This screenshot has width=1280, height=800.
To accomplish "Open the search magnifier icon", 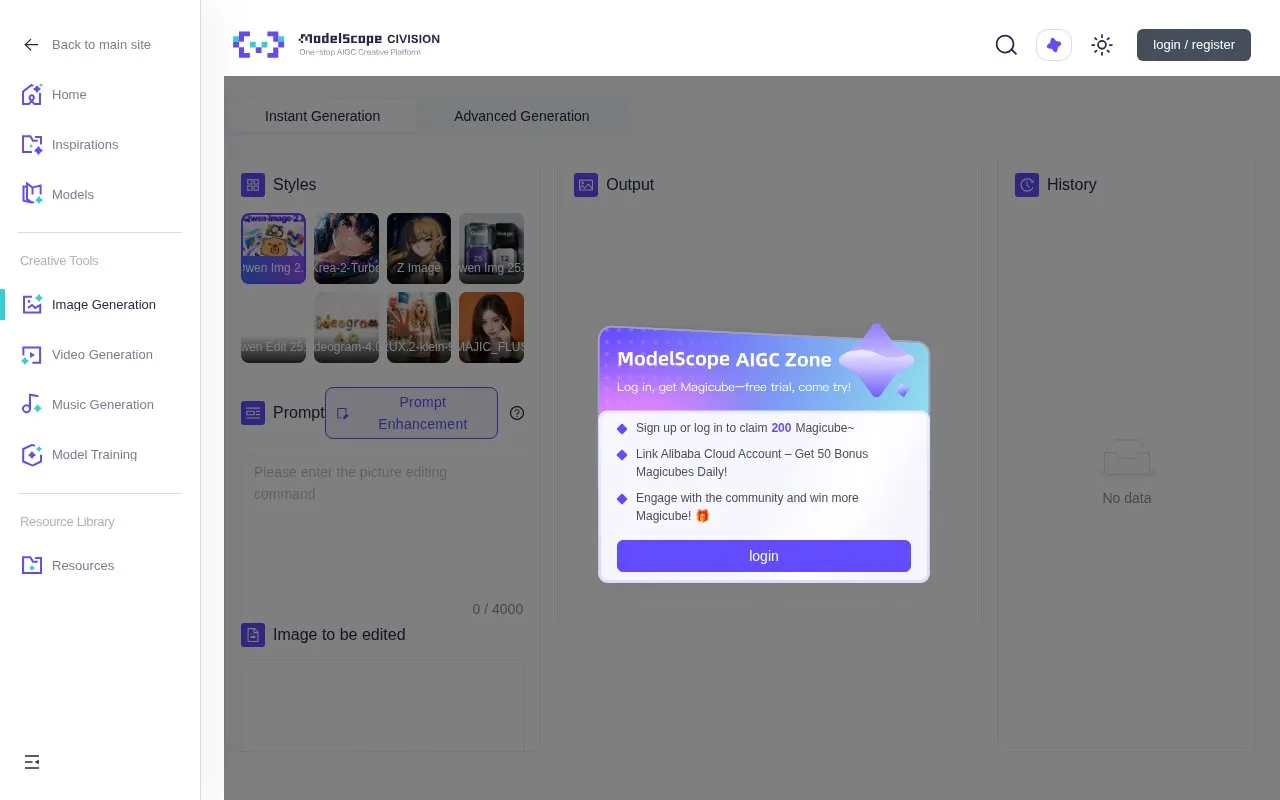I will 1006,45.
